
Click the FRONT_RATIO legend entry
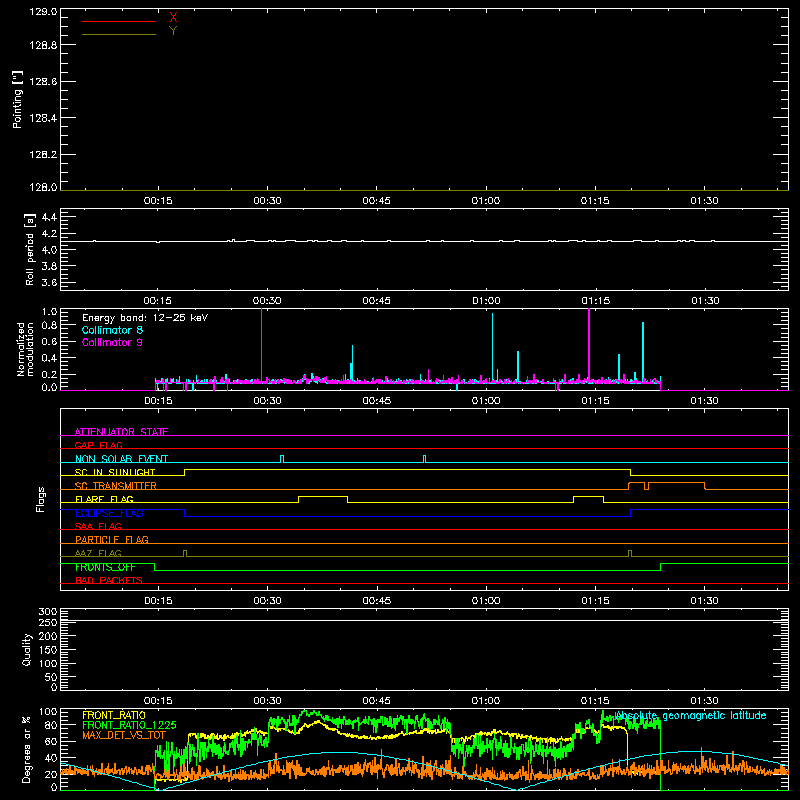pyautogui.click(x=114, y=715)
